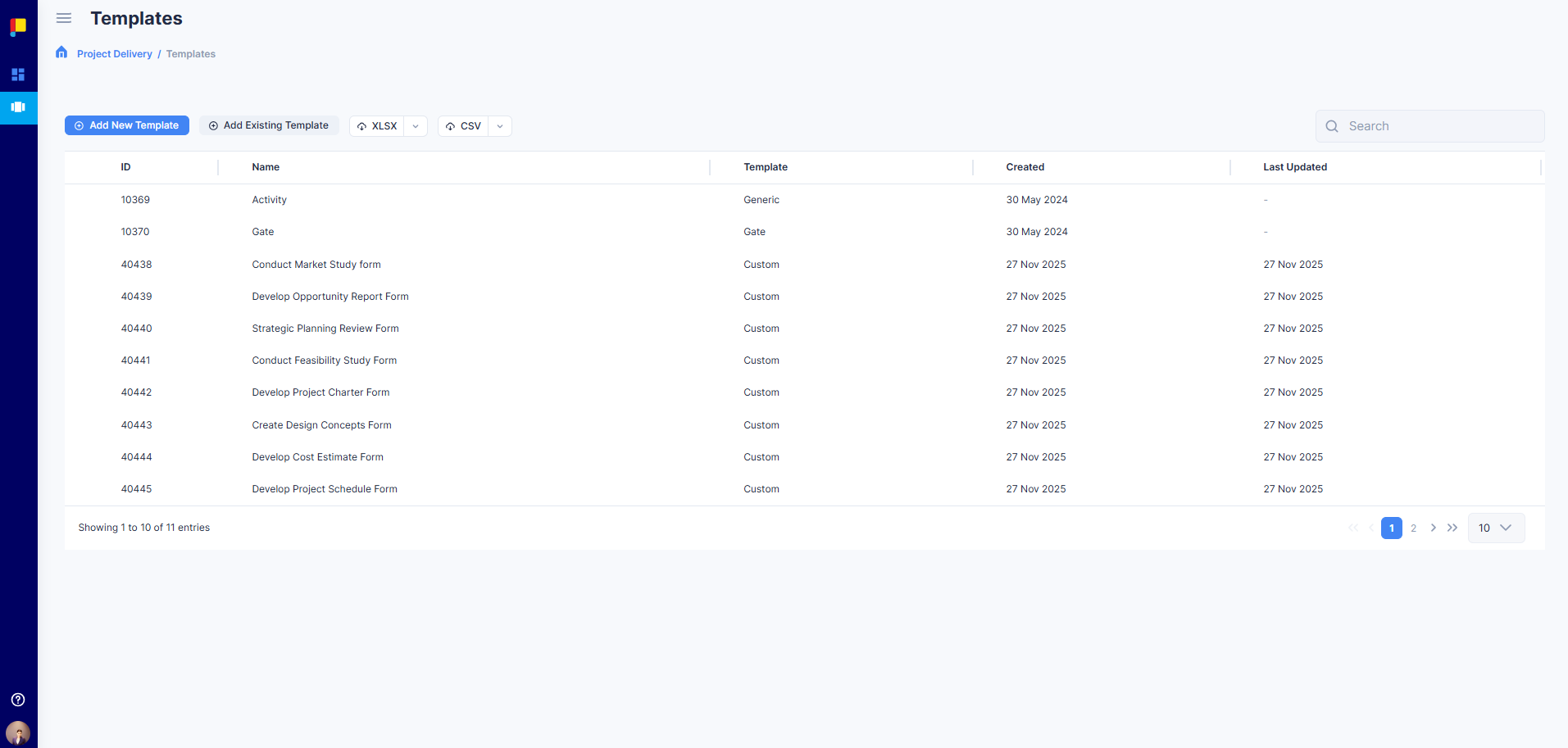This screenshot has width=1568, height=748.
Task: Click the hamburger menu icon
Action: 63,18
